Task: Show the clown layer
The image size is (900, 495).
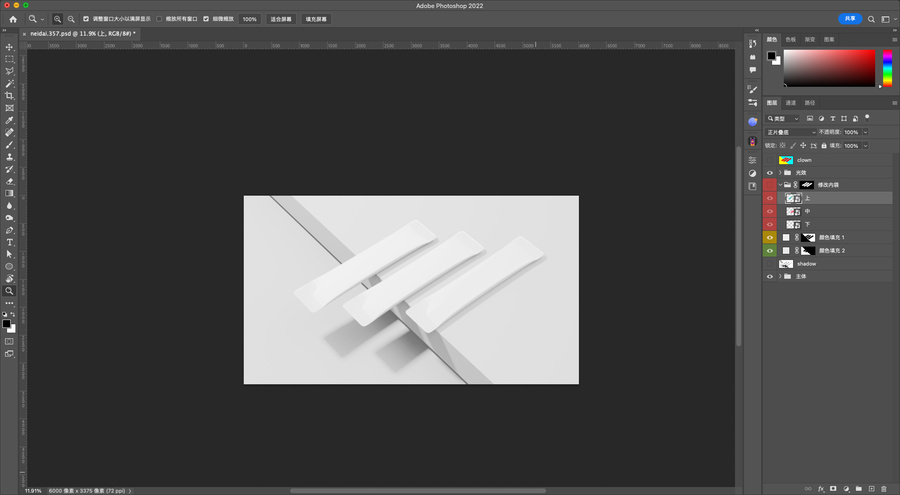Action: [x=770, y=160]
